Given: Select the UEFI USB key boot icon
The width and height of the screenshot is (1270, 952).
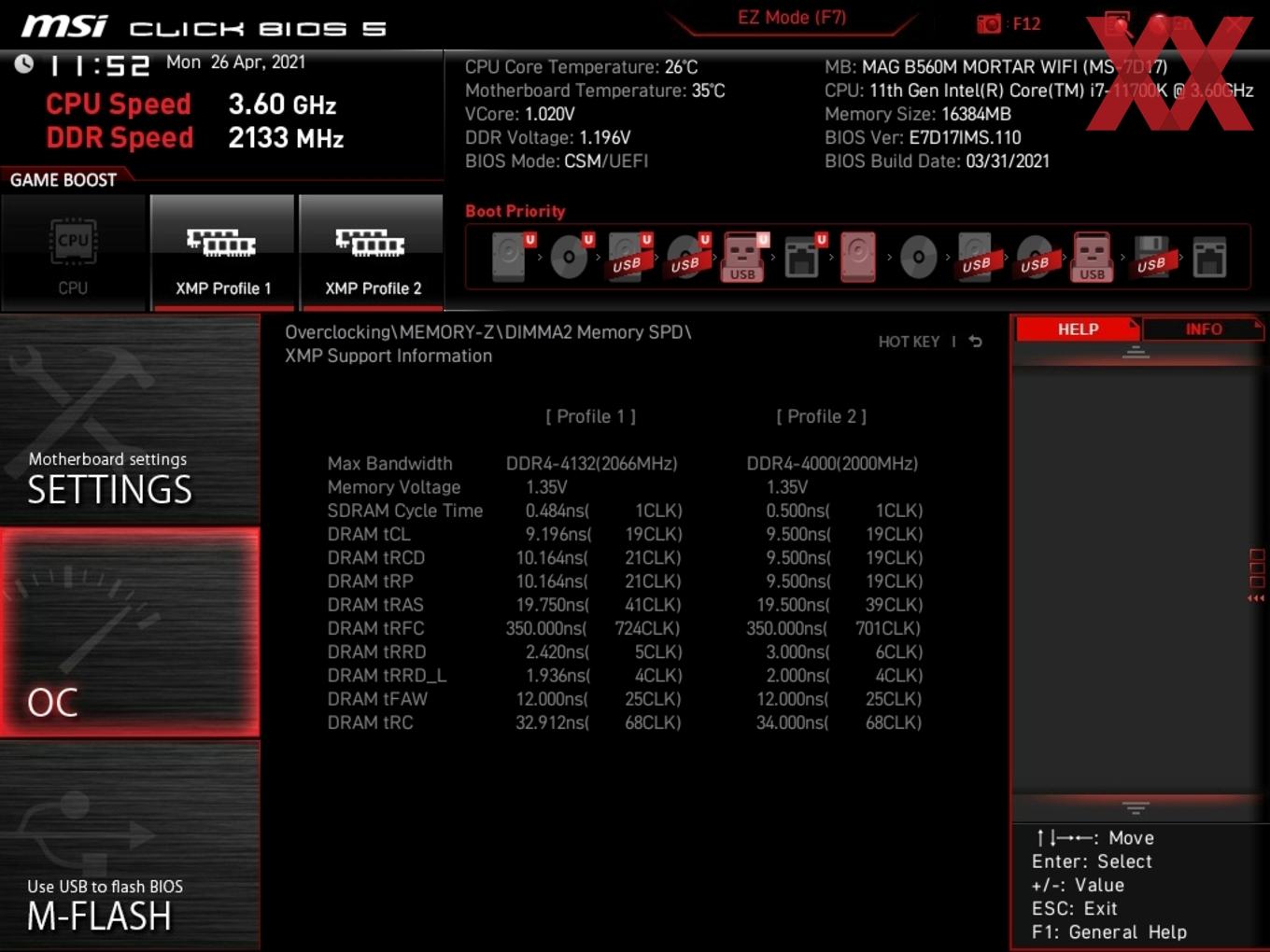Looking at the screenshot, I should click(x=744, y=257).
